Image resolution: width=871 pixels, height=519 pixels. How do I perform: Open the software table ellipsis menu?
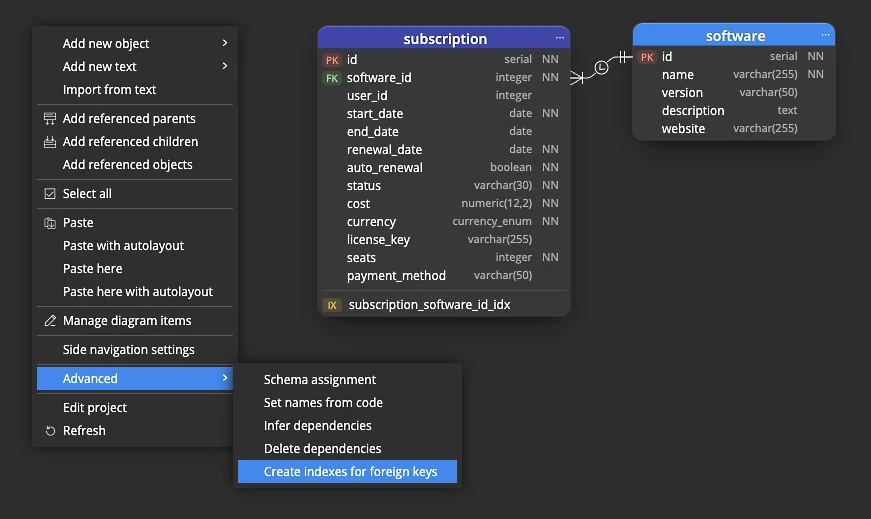pos(825,35)
